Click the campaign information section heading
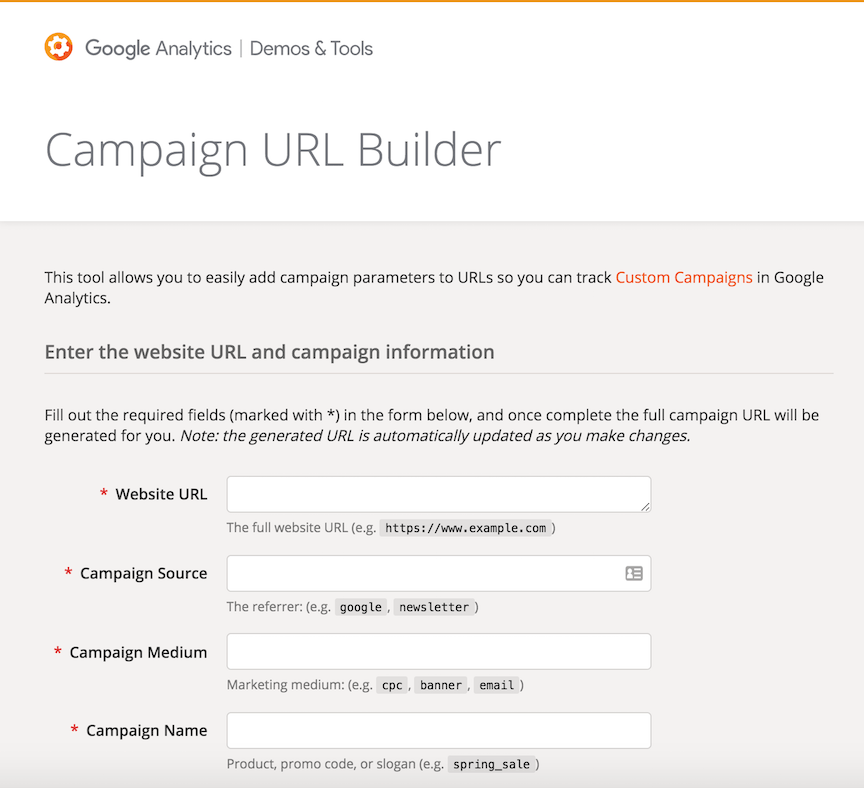Screen dimensions: 864x788 point(268,352)
